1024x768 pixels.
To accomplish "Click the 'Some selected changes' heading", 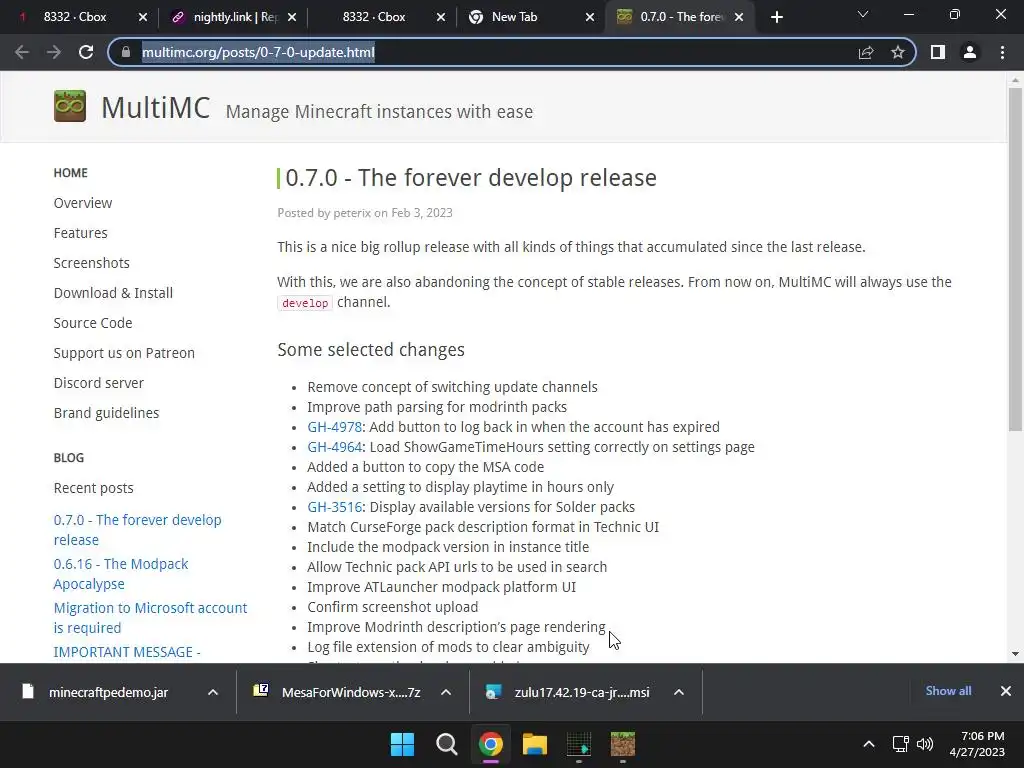I will coord(371,350).
